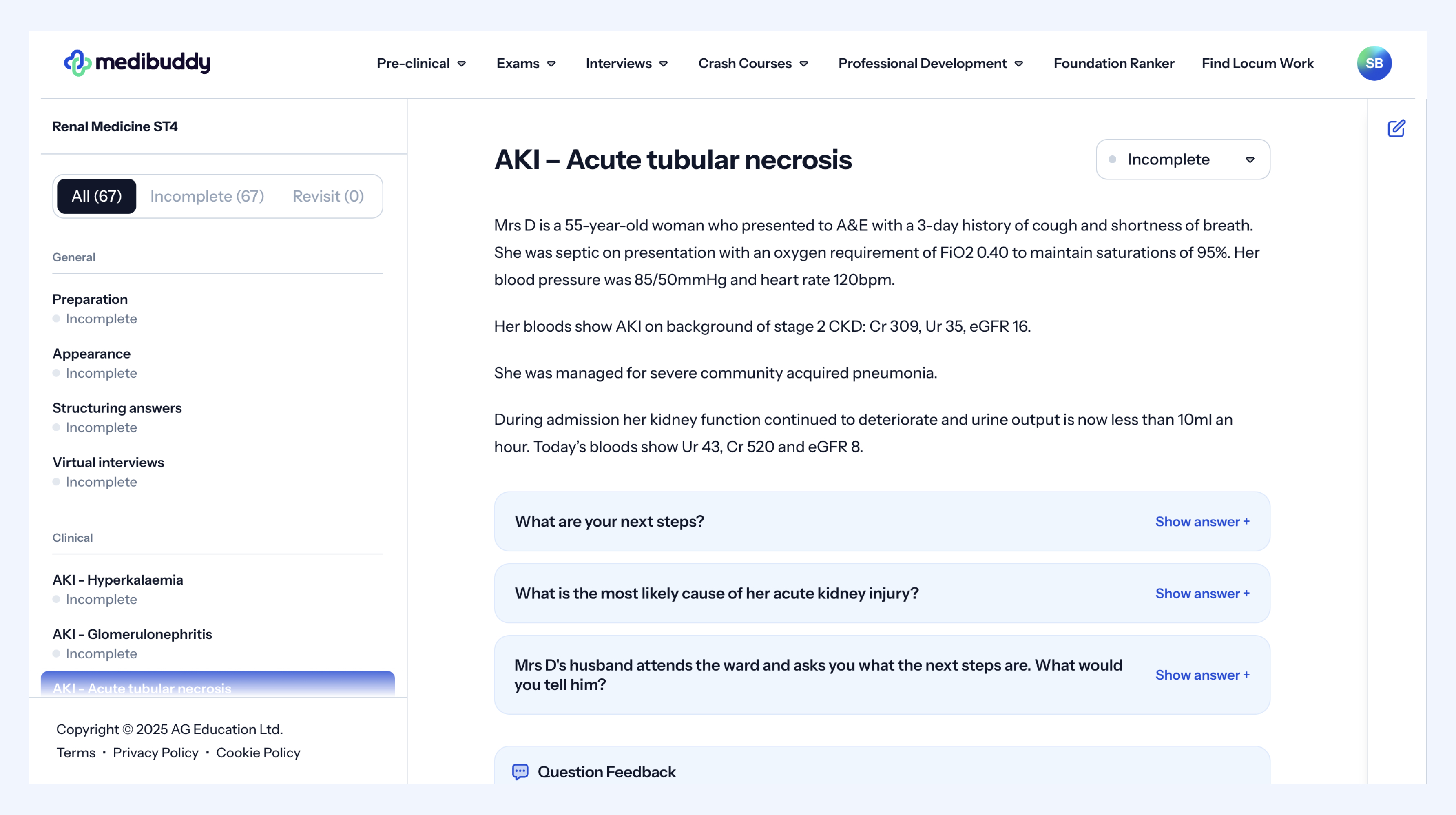
Task: Select the All (67) filter
Action: [97, 196]
